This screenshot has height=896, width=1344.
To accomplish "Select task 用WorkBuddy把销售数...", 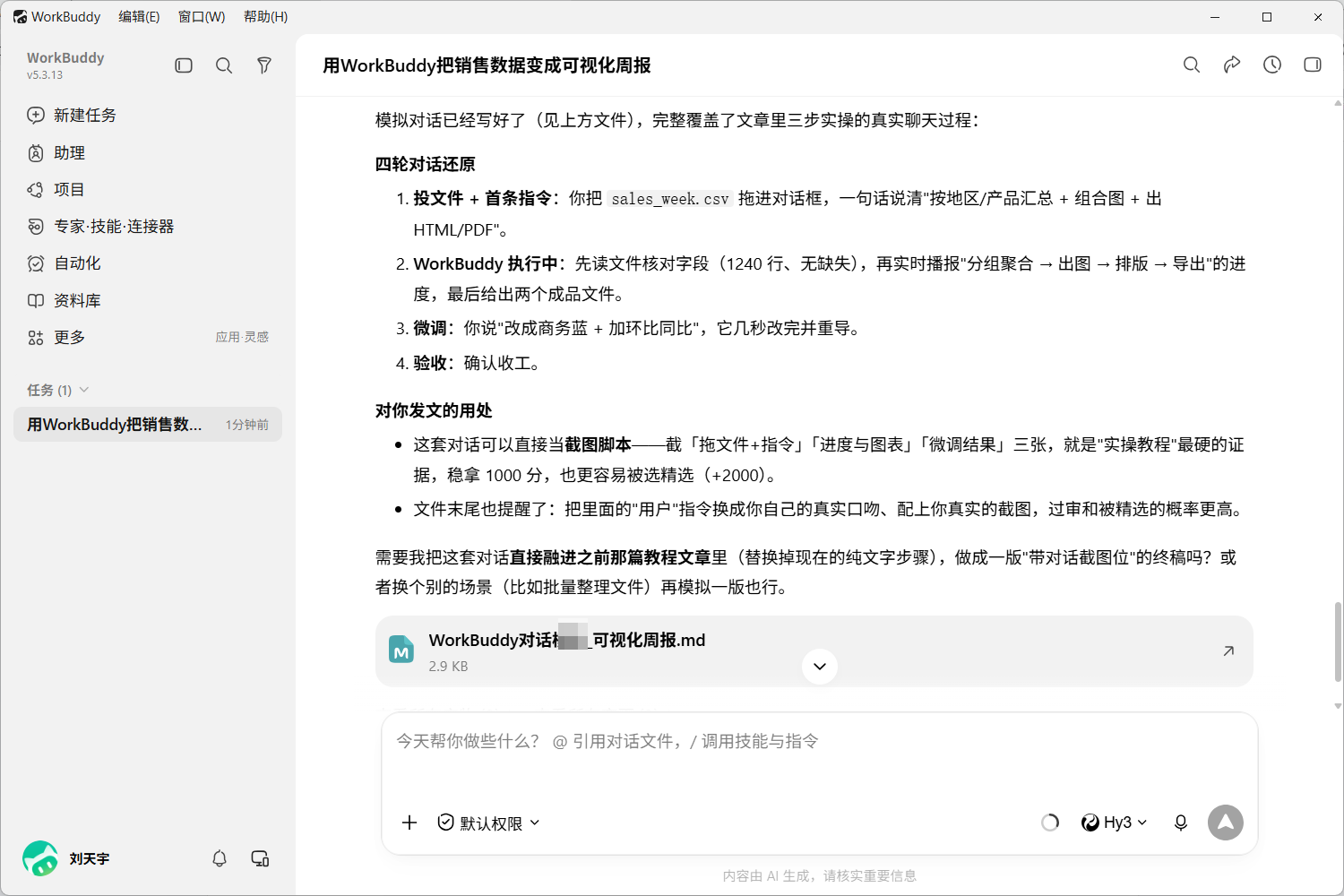I will 148,424.
